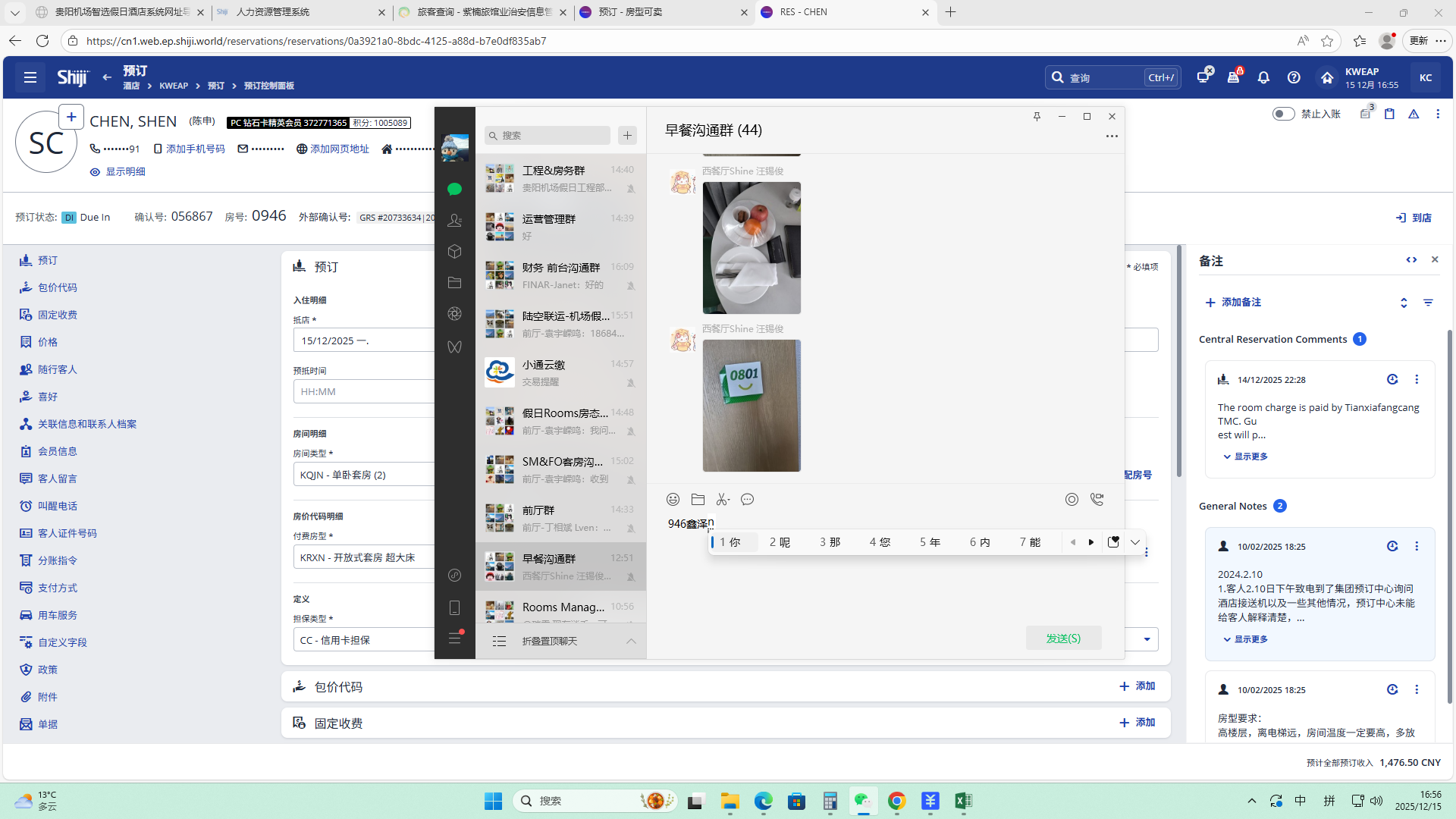Select 随行客人 in left sidebar

click(57, 369)
